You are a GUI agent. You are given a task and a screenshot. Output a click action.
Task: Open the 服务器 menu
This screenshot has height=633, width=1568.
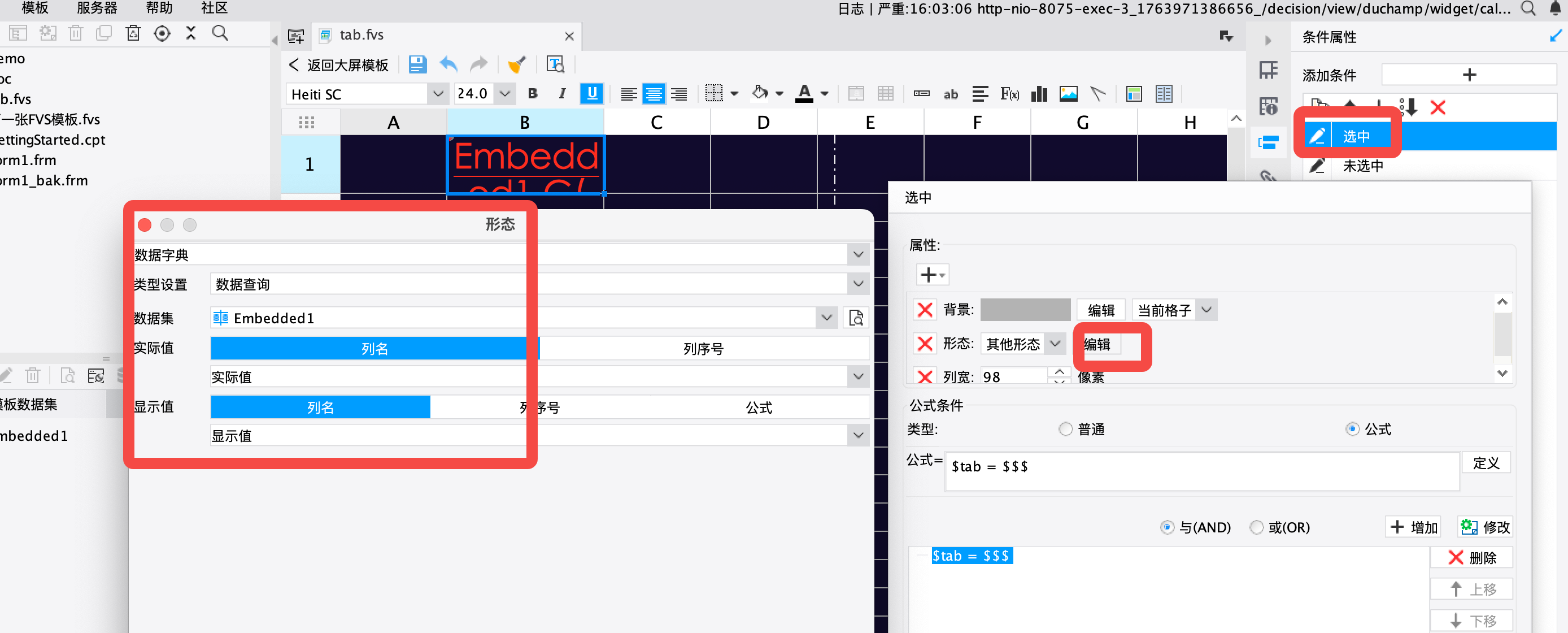(97, 8)
